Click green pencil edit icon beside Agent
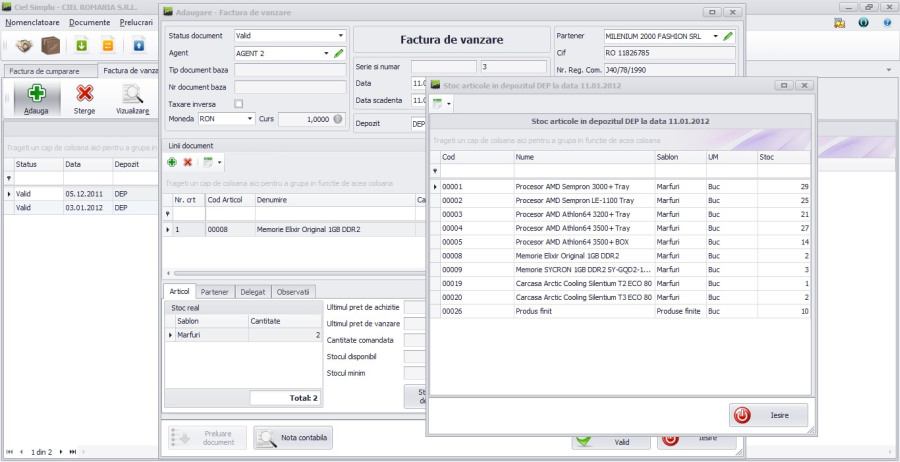 [x=339, y=53]
